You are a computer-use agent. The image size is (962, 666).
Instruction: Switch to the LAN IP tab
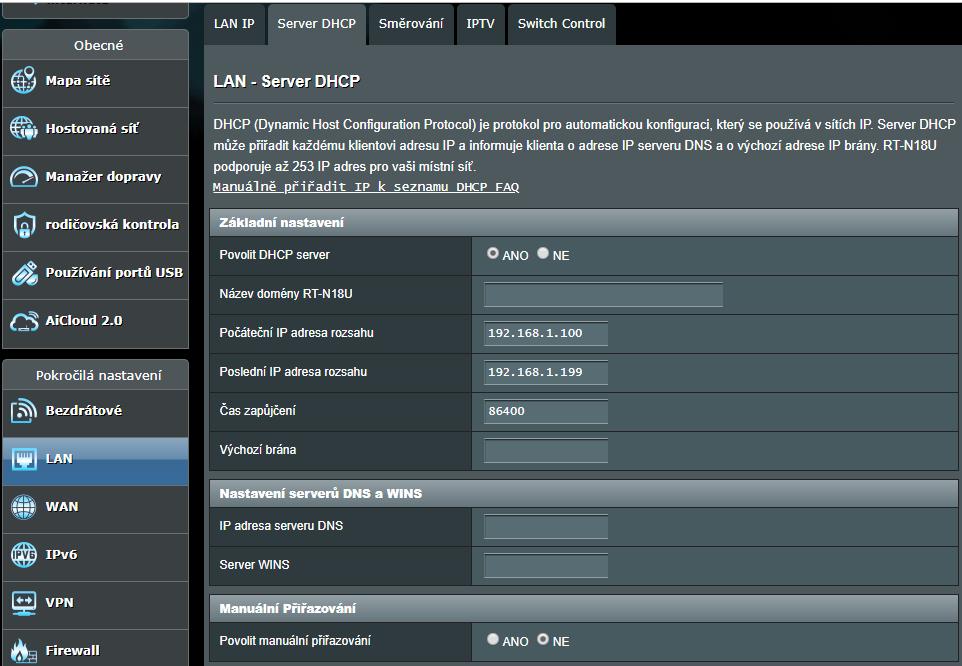234,24
